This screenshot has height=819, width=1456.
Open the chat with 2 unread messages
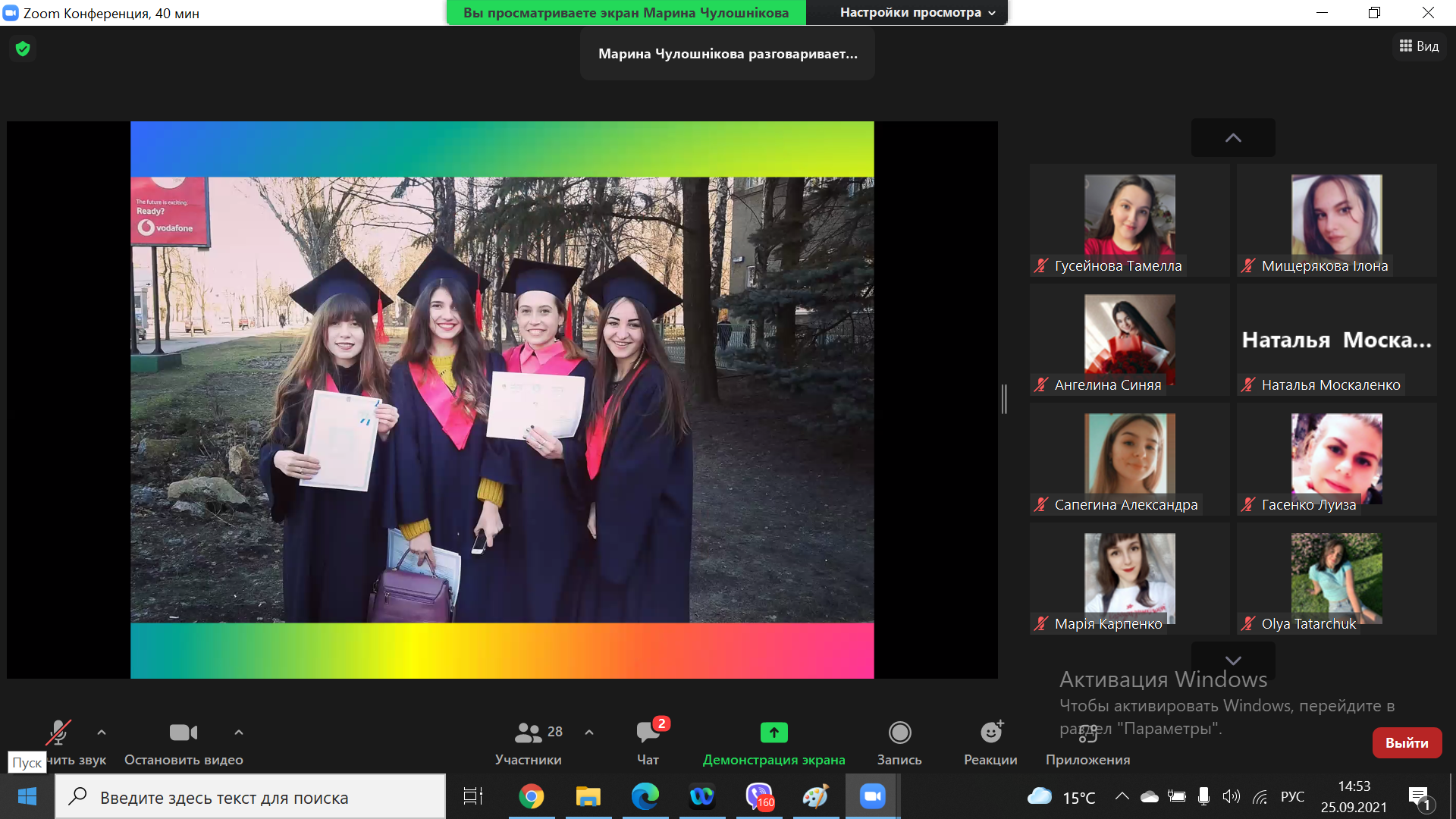(x=648, y=743)
